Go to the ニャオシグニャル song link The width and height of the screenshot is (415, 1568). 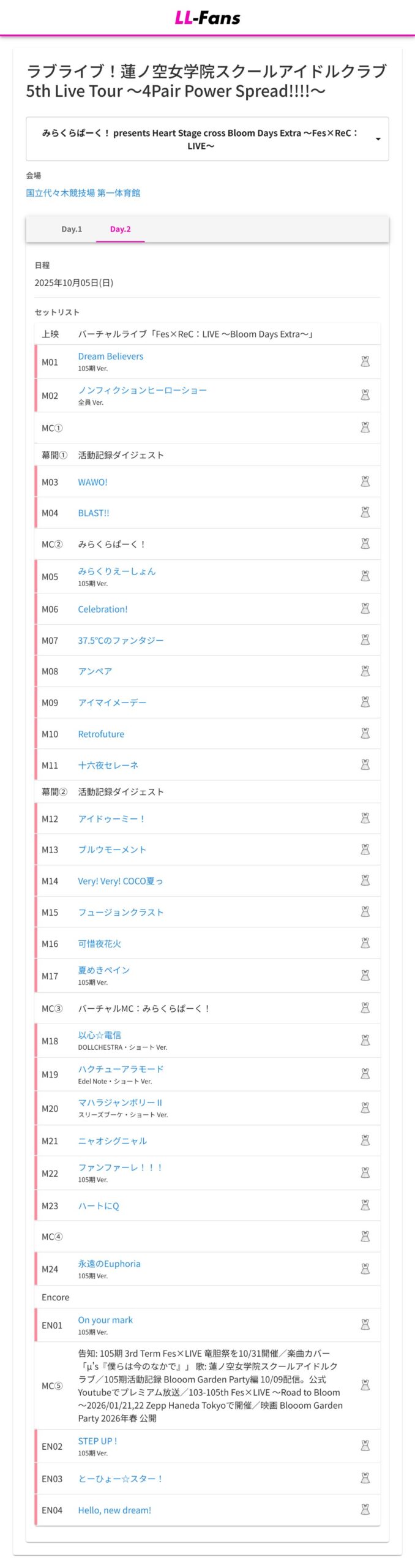pos(112,1140)
